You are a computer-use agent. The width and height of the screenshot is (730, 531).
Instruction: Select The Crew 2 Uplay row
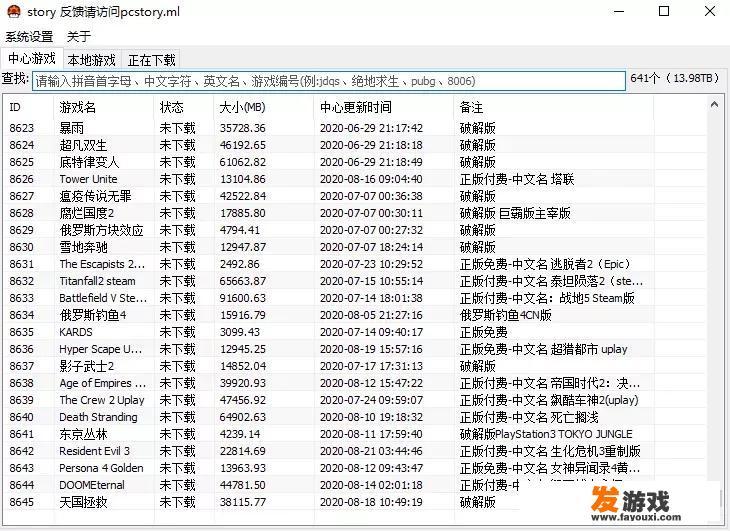coord(355,400)
